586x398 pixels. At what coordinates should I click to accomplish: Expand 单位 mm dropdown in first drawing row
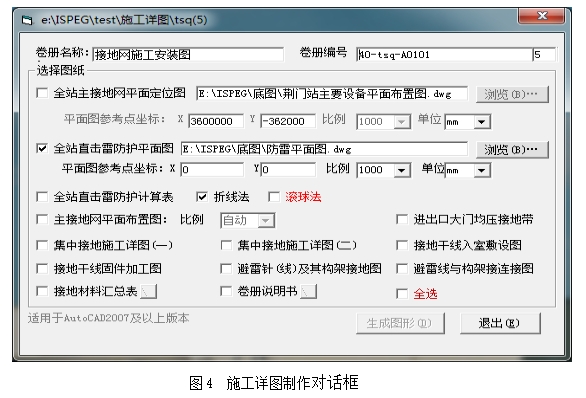pyautogui.click(x=482, y=122)
